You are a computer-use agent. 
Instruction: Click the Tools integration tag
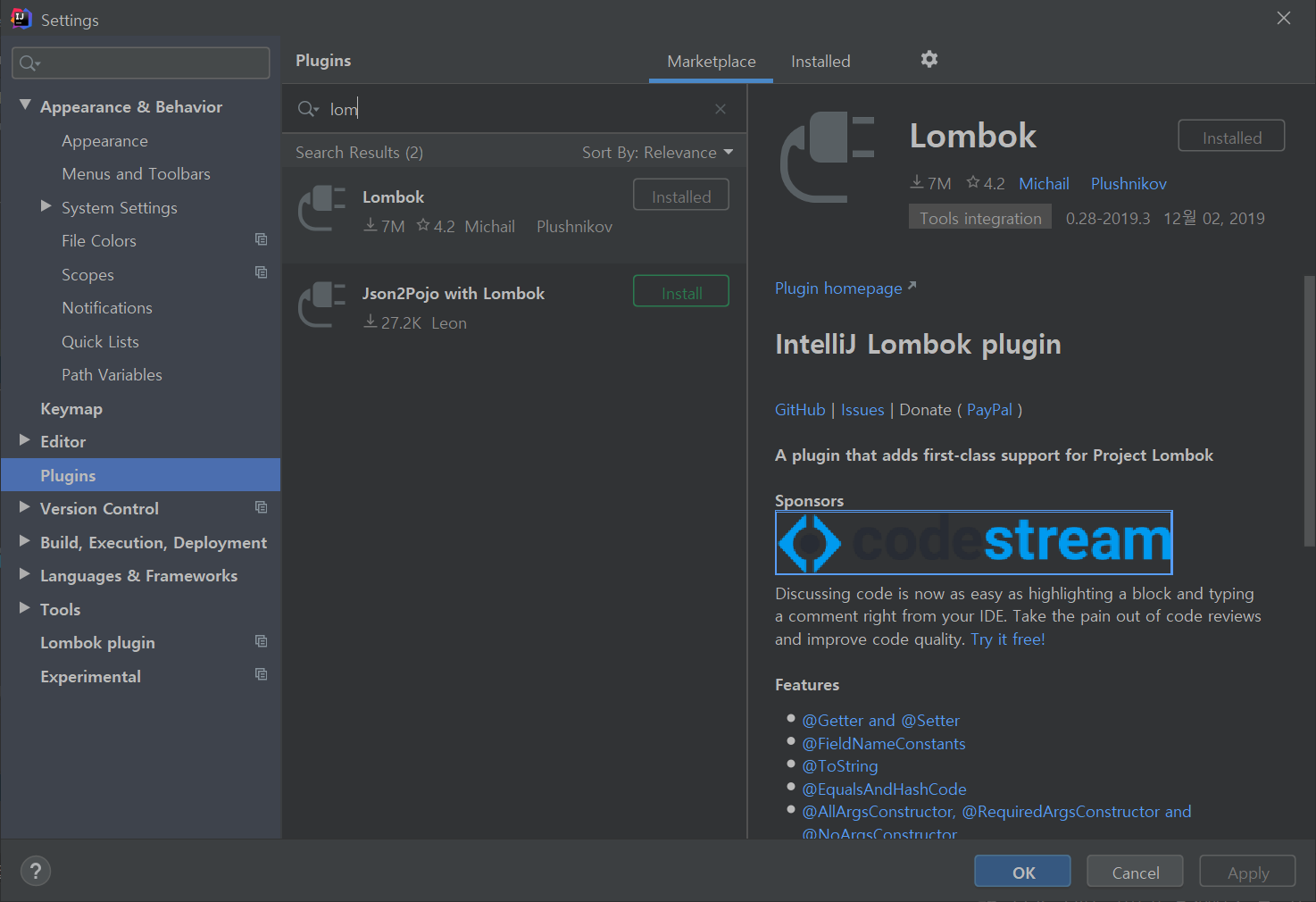(x=980, y=218)
